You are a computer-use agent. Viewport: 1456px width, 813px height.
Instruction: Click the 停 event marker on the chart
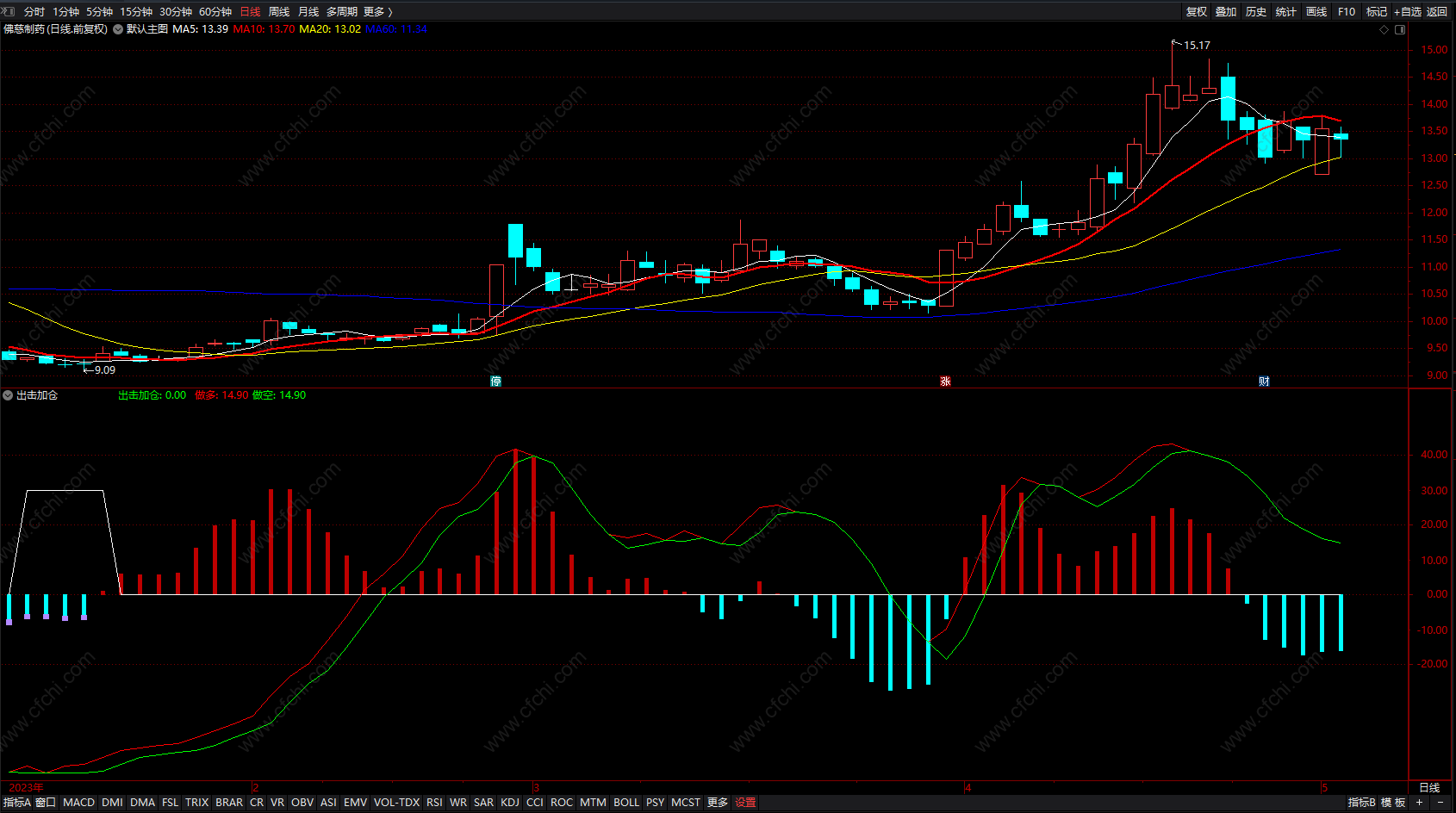click(x=495, y=381)
